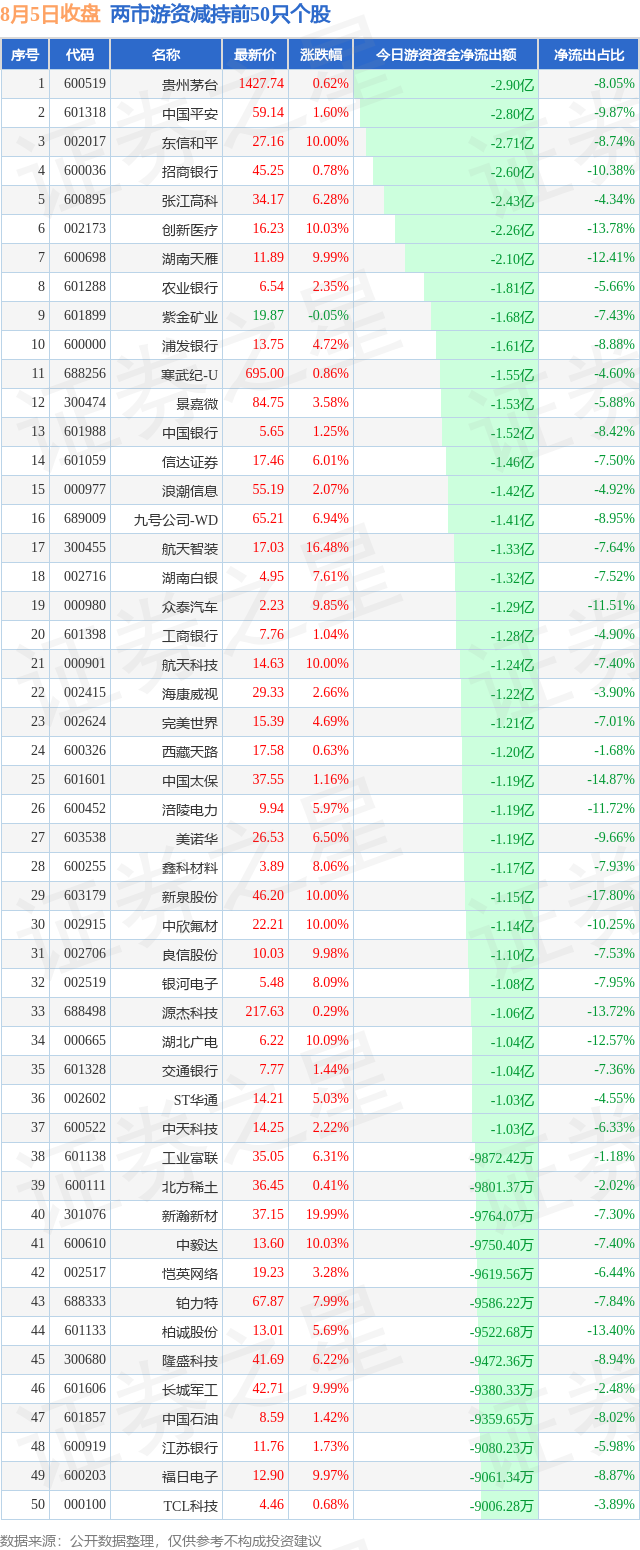Click 创新医疗 stock name
This screenshot has width=640, height=1550.
pyautogui.click(x=190, y=229)
